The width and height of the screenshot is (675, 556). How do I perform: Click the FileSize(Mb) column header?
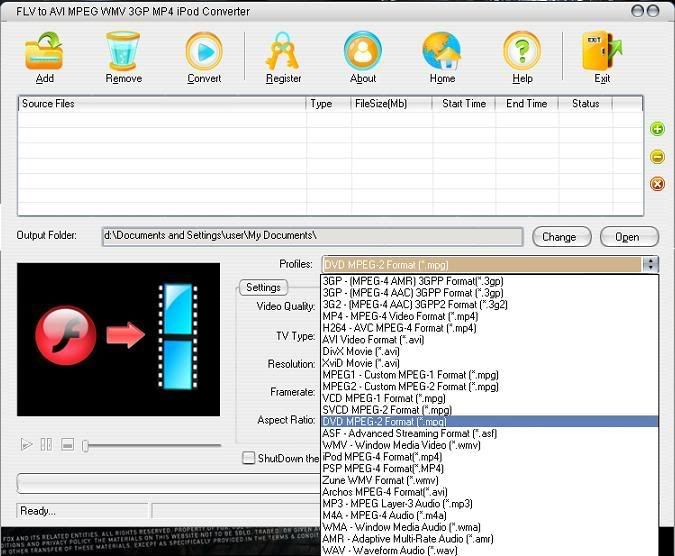click(391, 104)
